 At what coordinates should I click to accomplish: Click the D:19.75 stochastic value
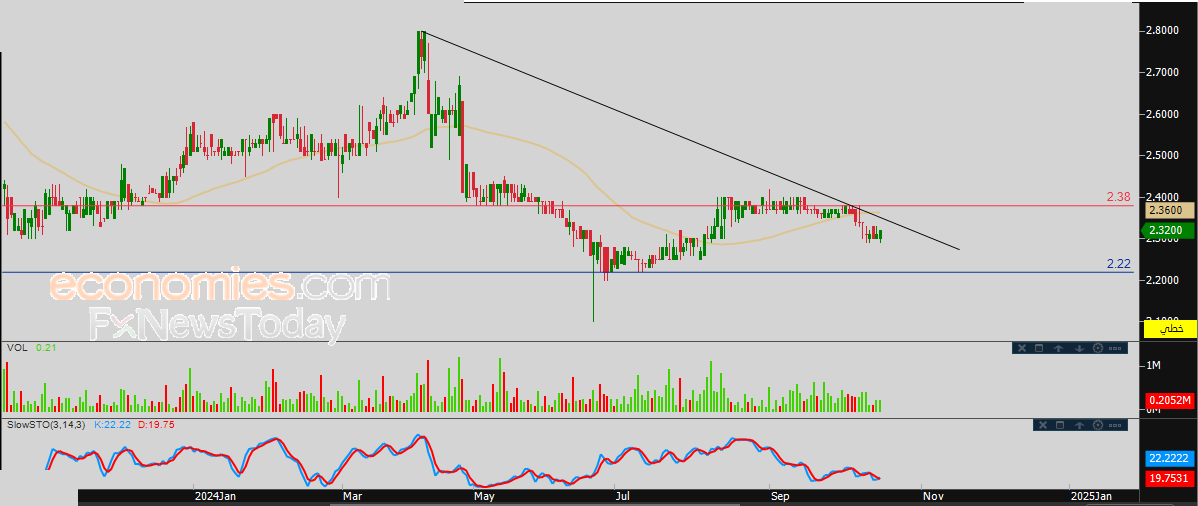click(x=155, y=423)
